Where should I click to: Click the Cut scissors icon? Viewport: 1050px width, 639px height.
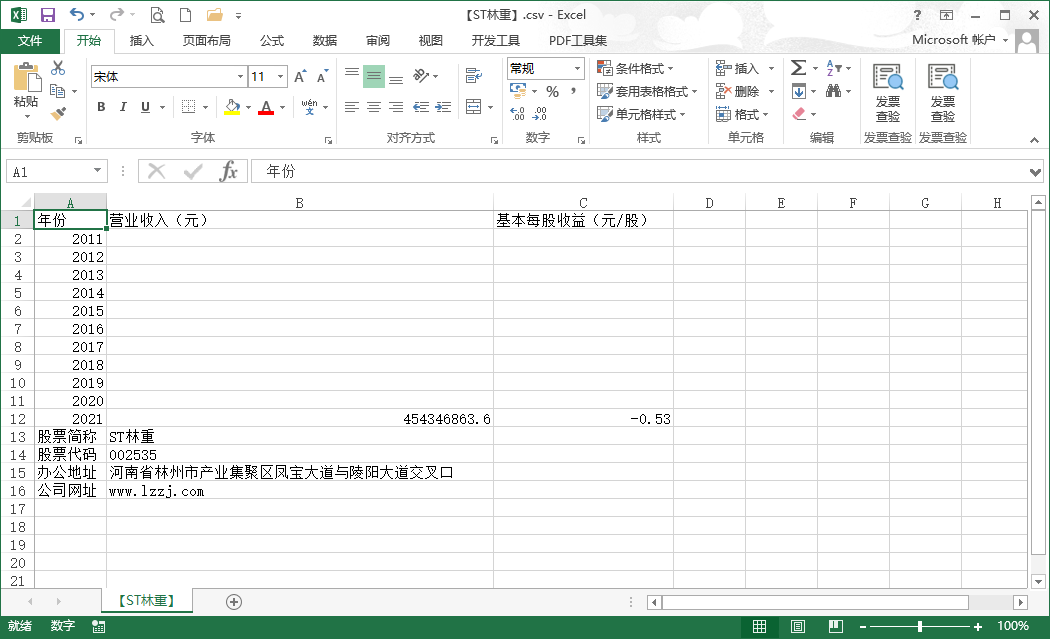point(58,68)
